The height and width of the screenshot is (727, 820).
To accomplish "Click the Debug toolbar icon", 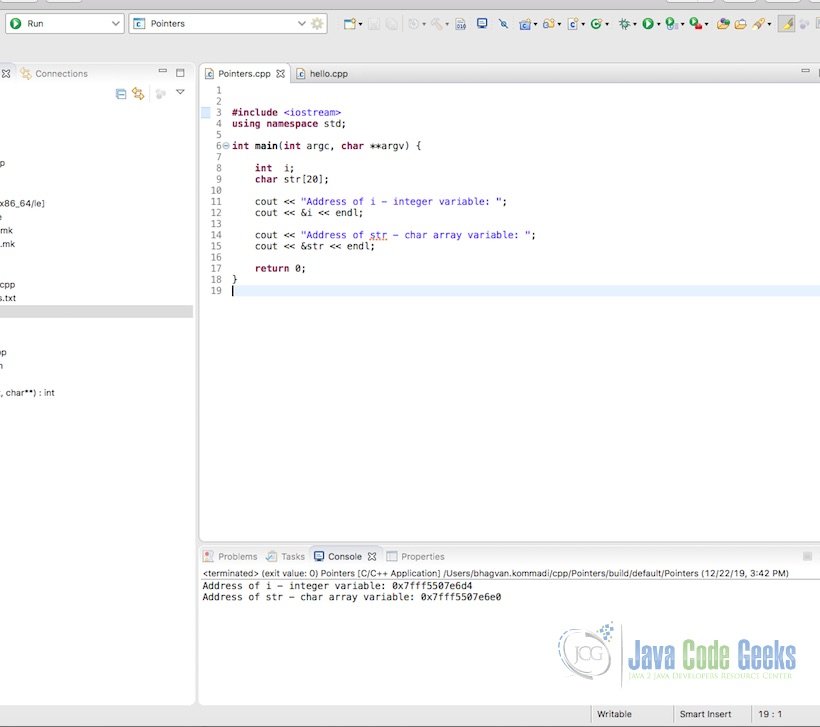I will (x=624, y=24).
